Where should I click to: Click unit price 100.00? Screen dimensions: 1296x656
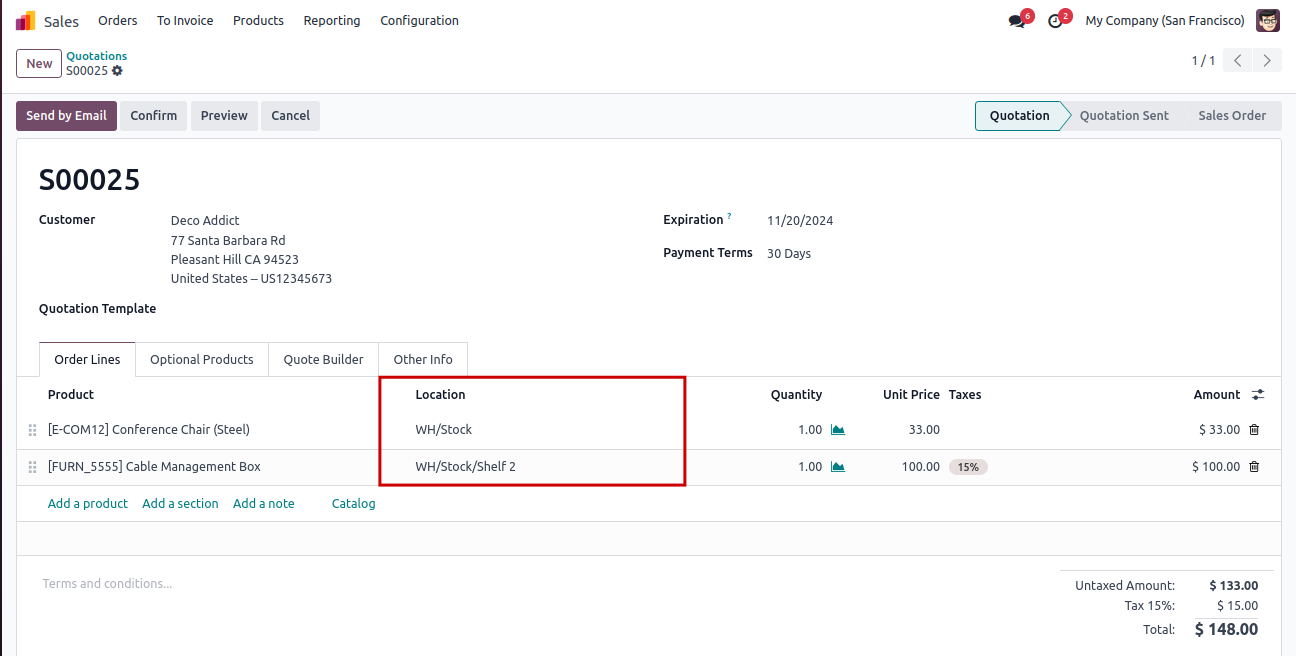[x=921, y=467]
